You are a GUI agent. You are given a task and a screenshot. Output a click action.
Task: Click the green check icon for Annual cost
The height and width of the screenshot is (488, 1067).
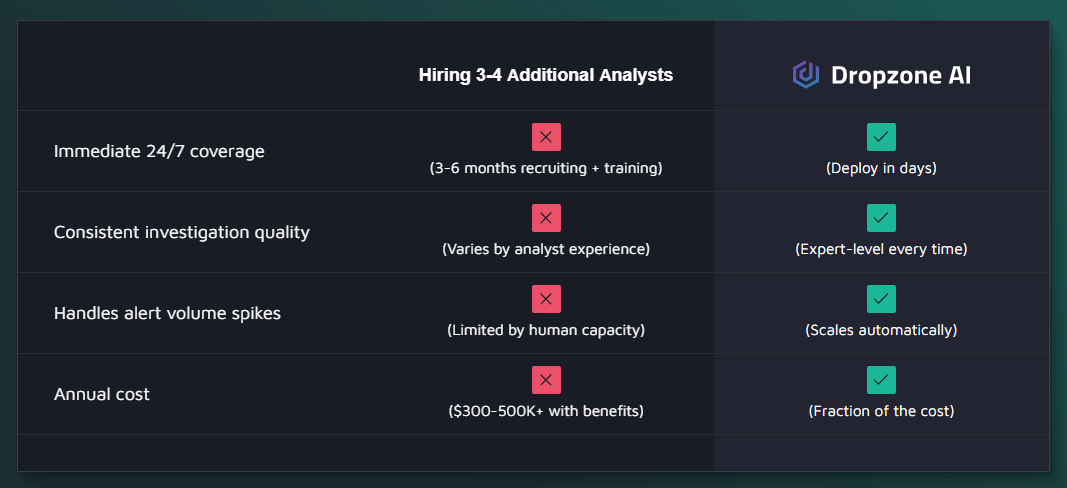pyautogui.click(x=881, y=380)
